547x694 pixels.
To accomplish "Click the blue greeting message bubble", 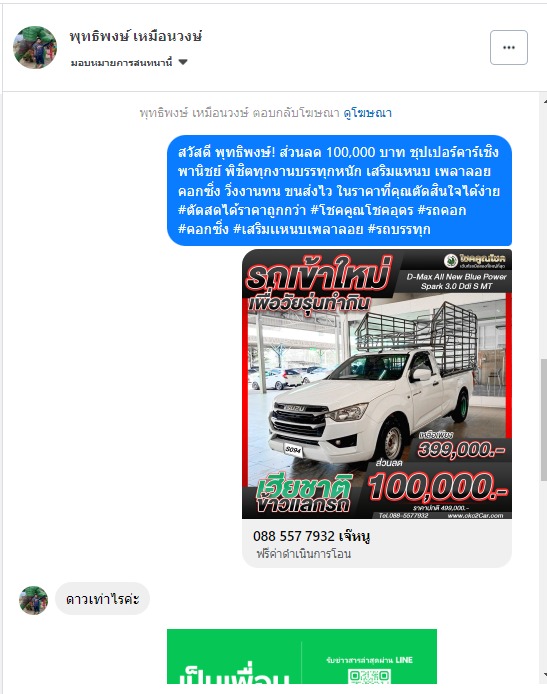I will pyautogui.click(x=339, y=190).
